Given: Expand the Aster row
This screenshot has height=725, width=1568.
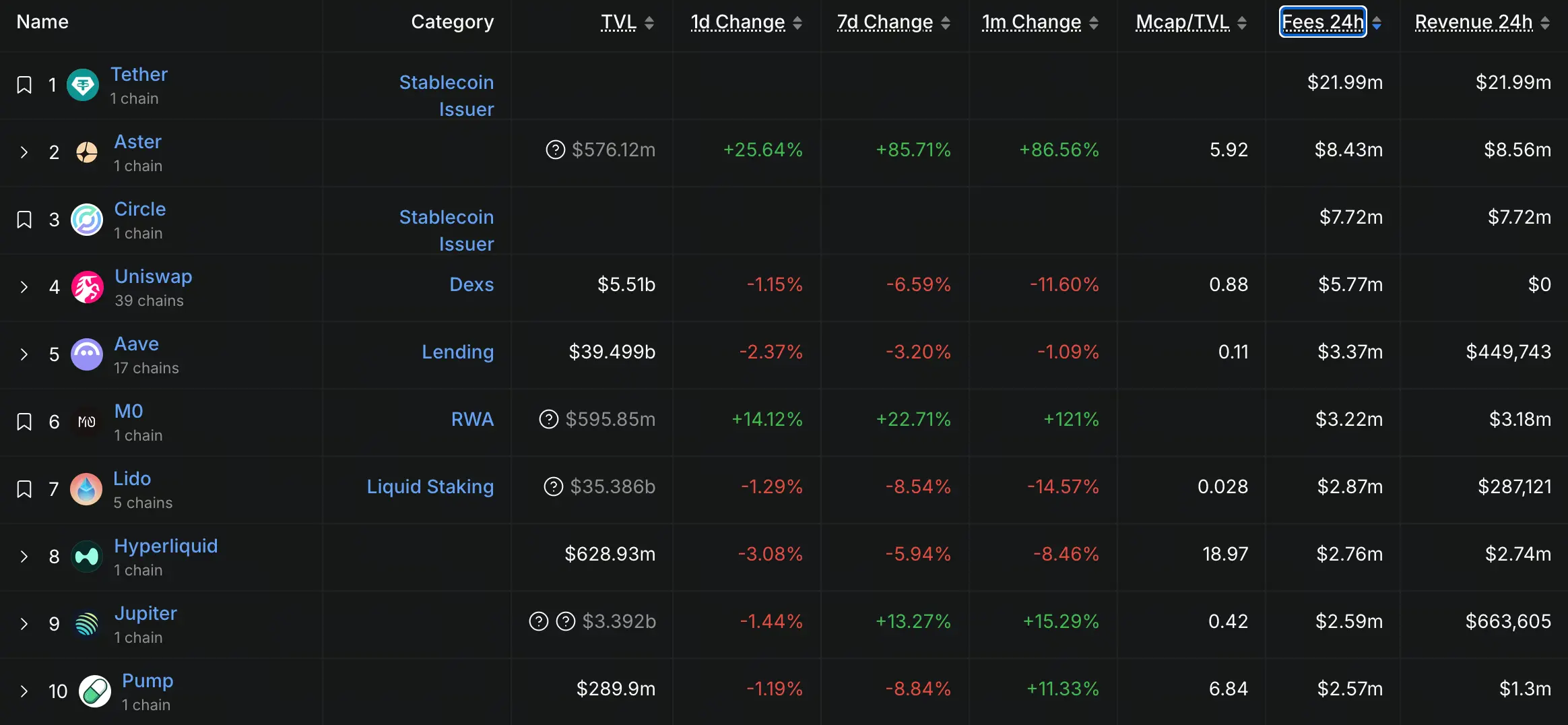Looking at the screenshot, I should tap(24, 152).
